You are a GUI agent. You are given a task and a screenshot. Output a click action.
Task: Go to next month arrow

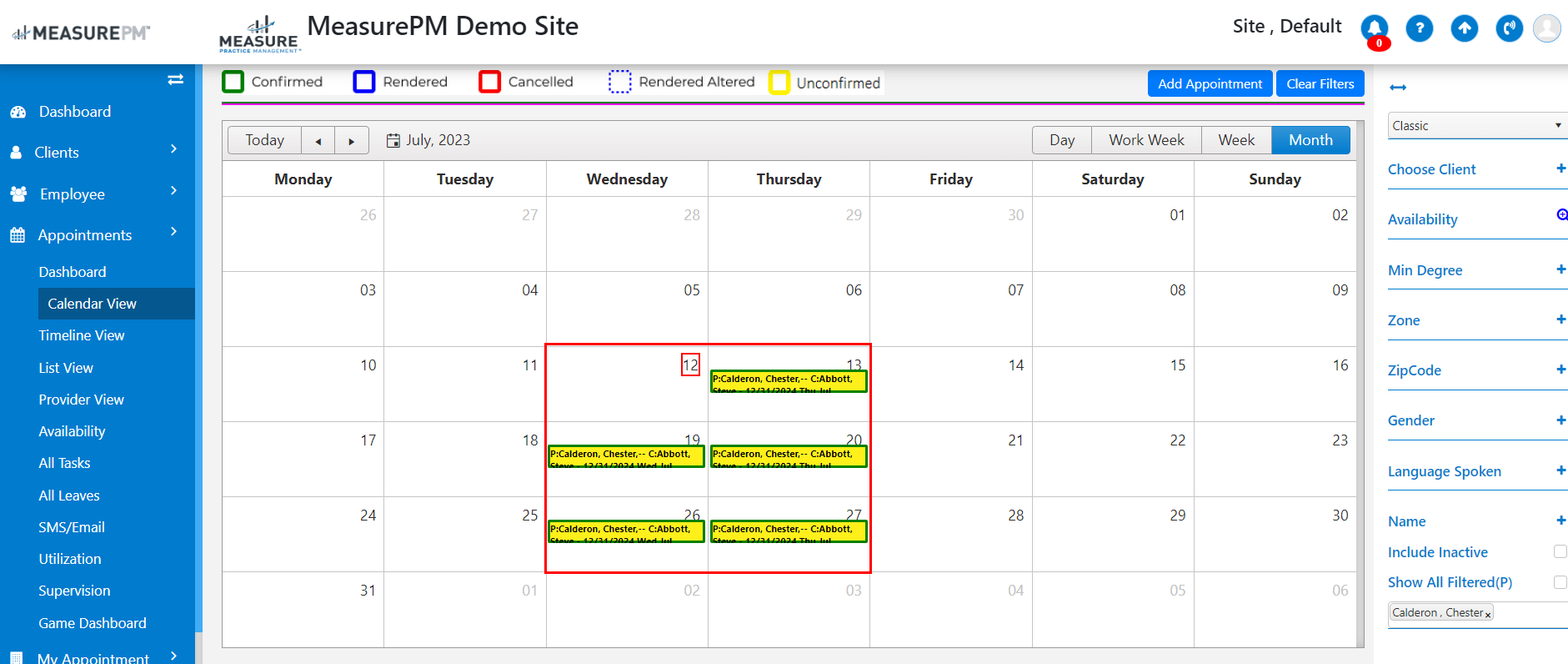click(x=352, y=140)
